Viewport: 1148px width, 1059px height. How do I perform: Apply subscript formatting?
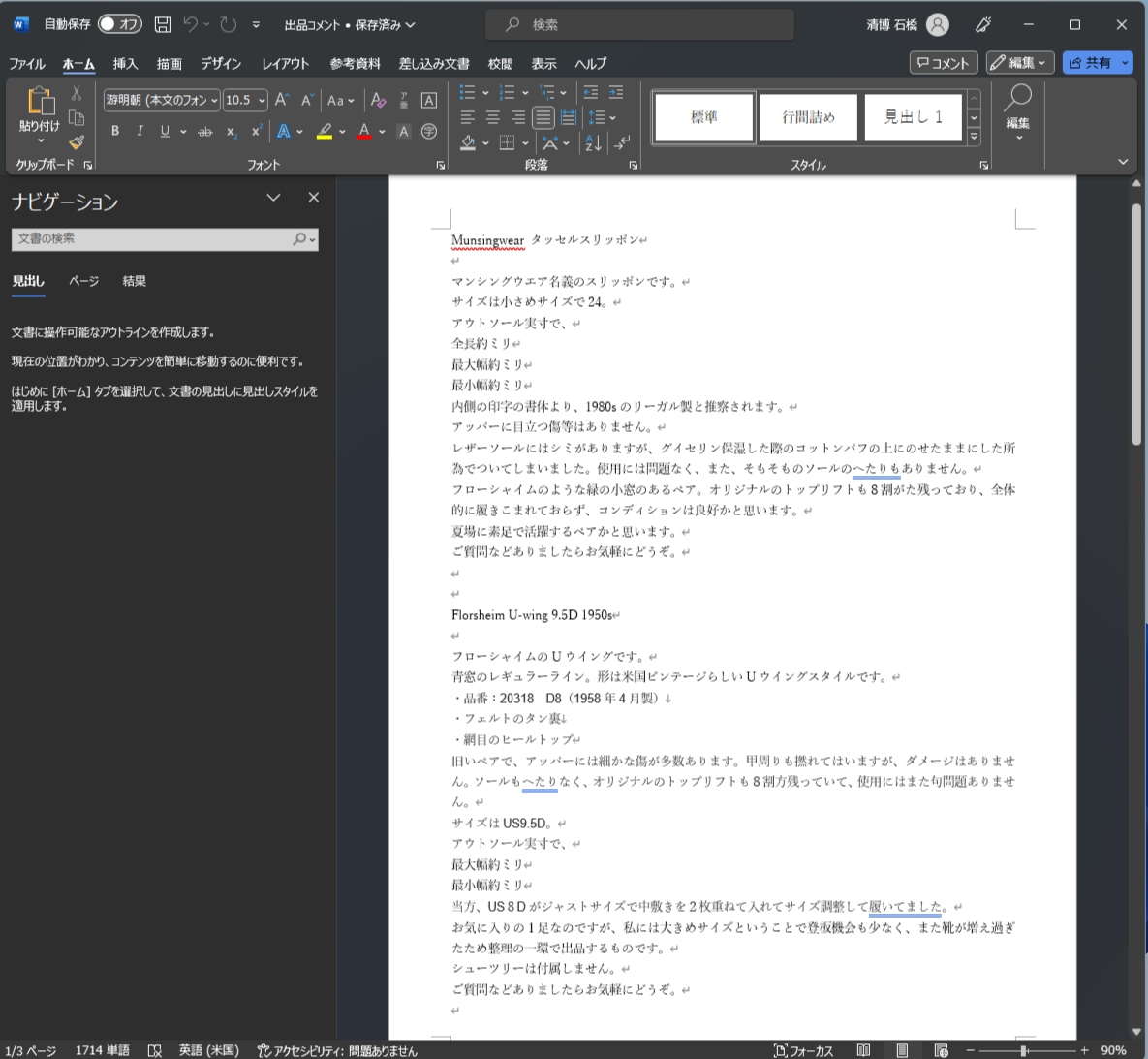click(231, 132)
